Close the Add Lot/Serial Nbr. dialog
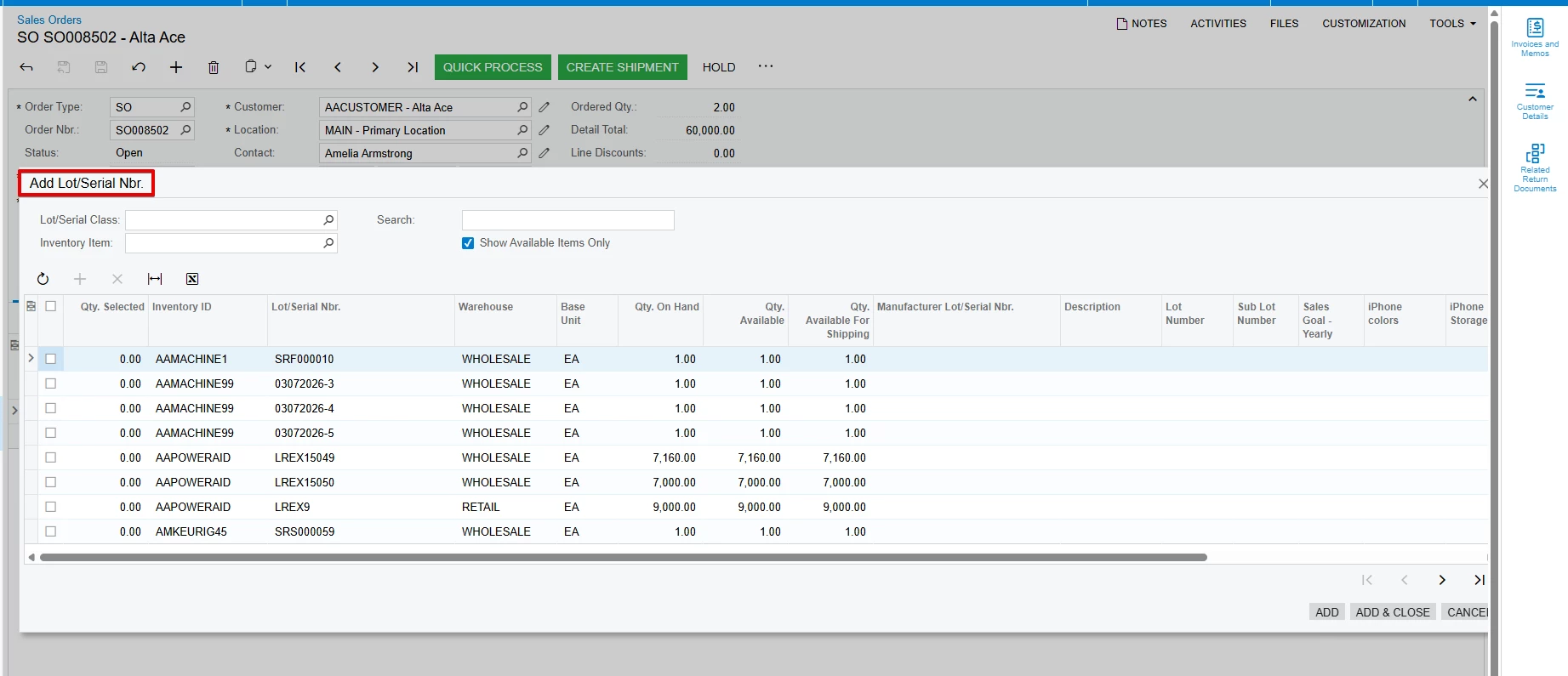 coord(1483,184)
